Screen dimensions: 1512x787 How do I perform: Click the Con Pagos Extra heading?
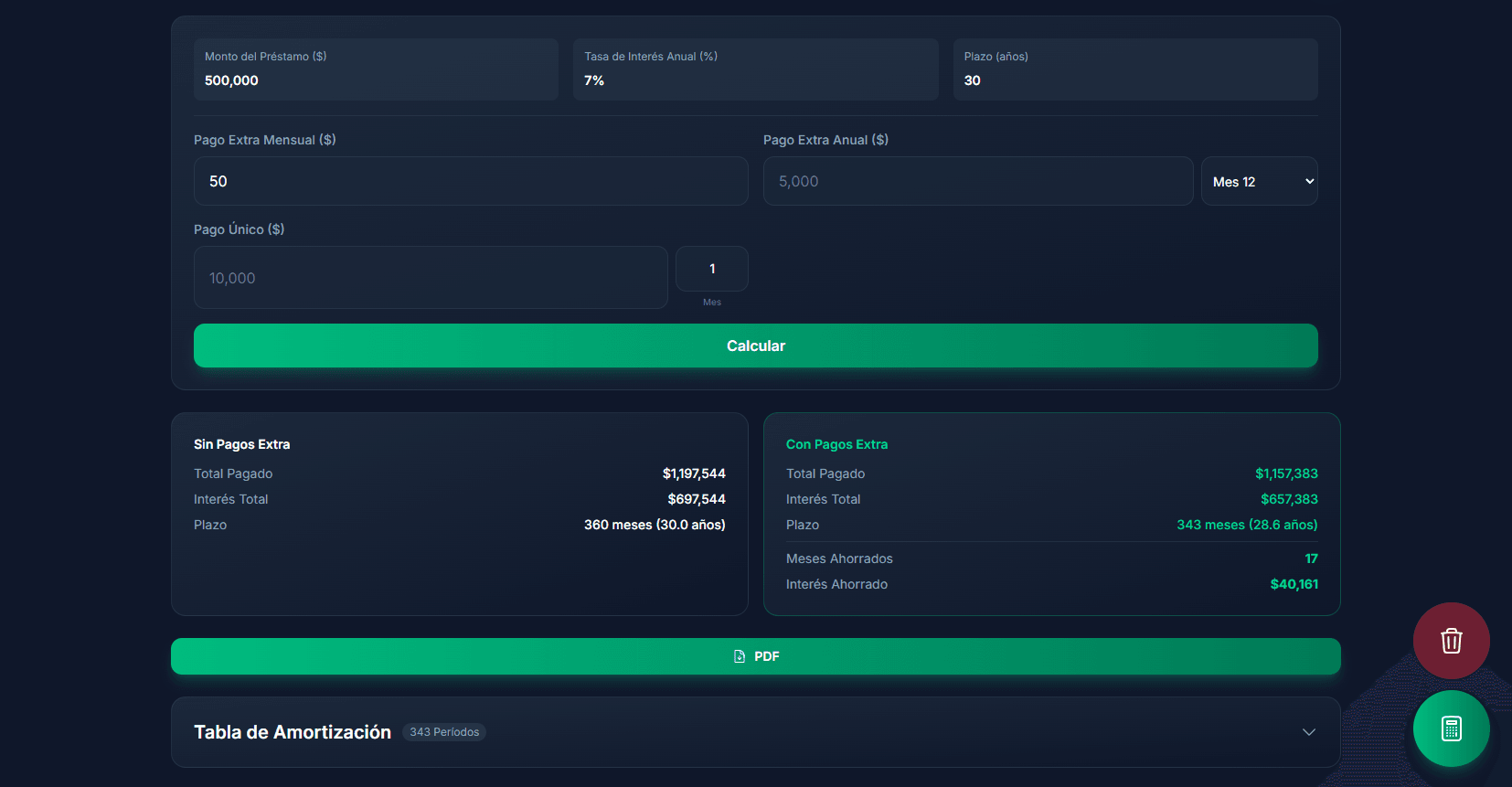(x=836, y=444)
